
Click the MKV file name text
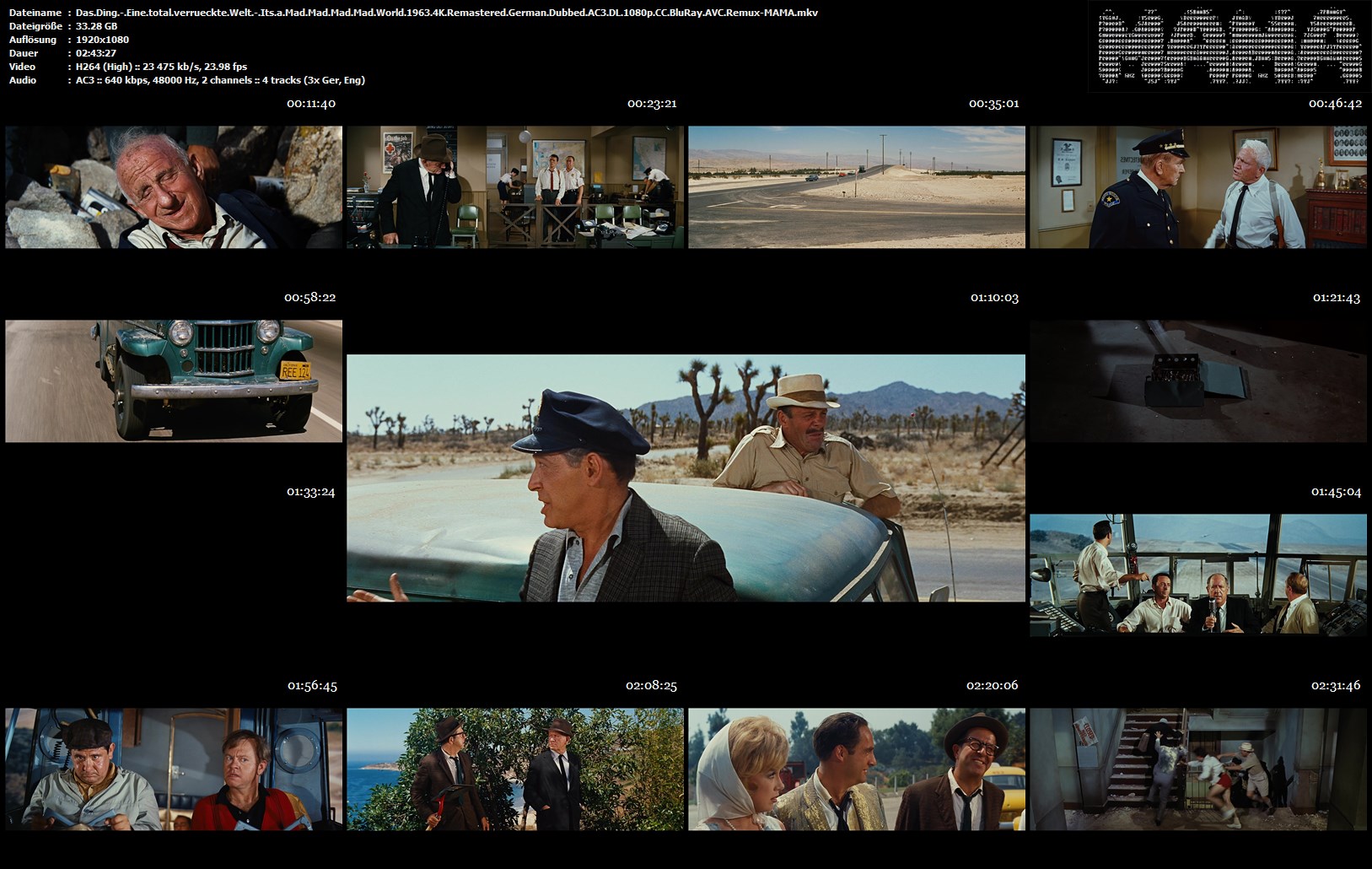click(x=447, y=13)
